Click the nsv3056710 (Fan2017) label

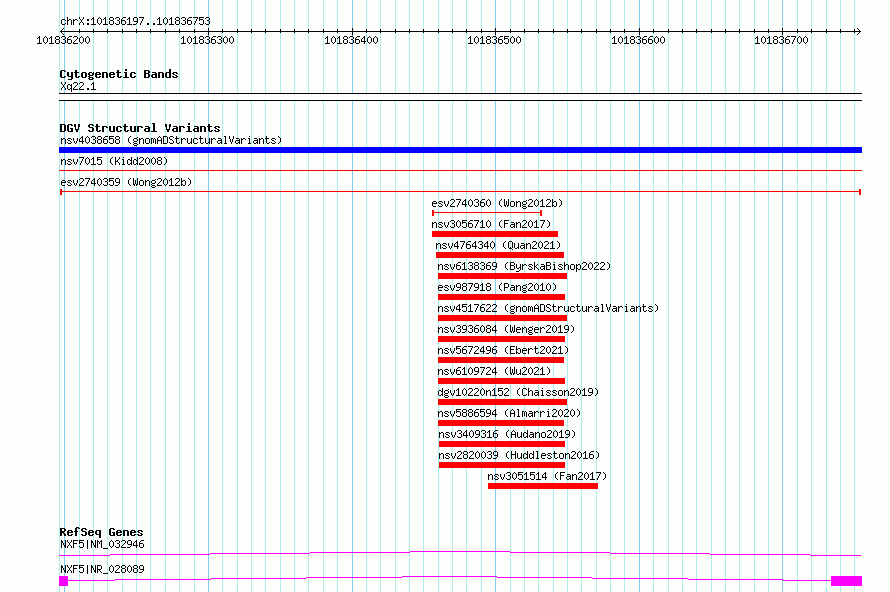(491, 224)
